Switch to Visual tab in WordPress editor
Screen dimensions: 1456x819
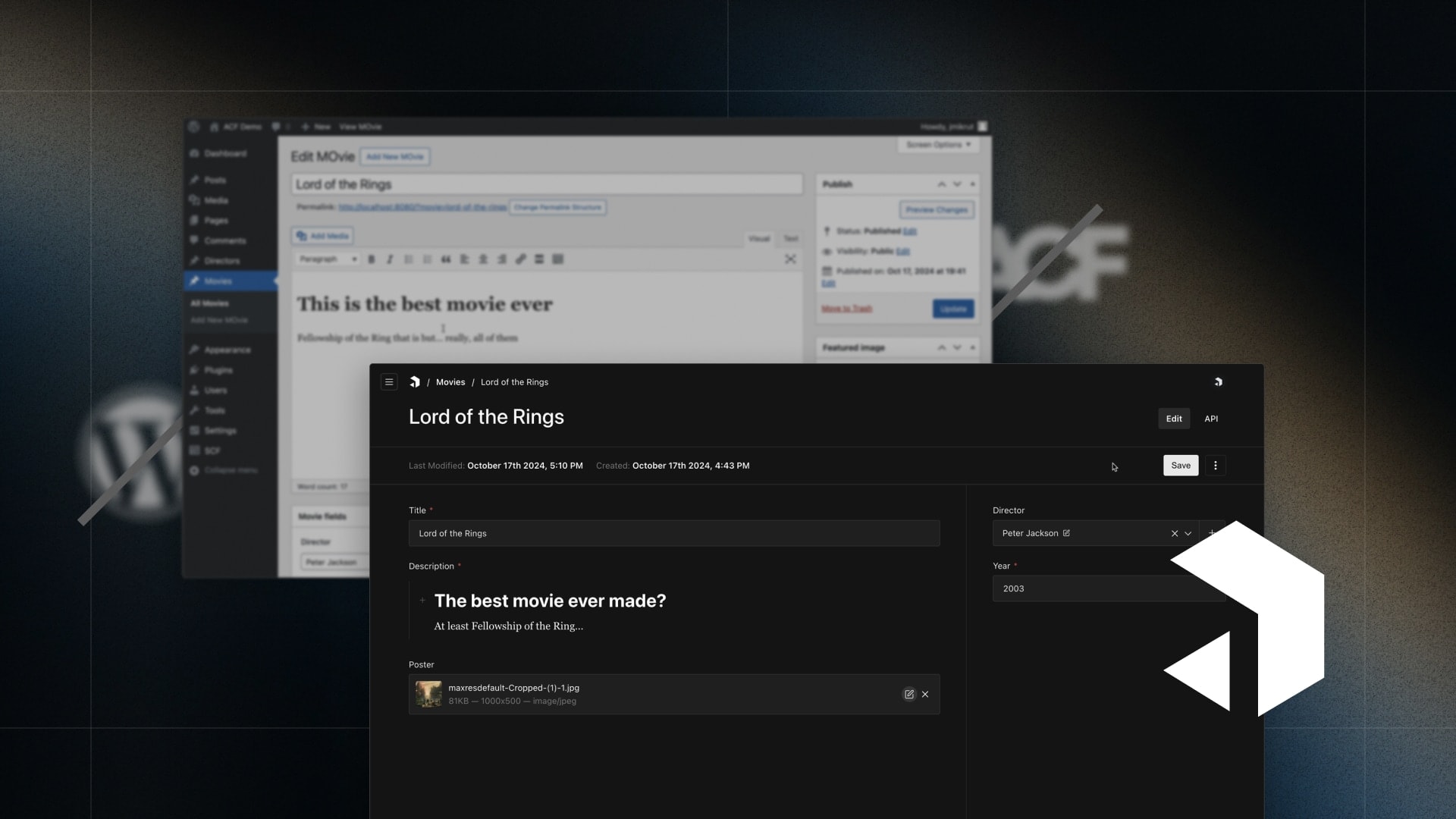coord(759,239)
